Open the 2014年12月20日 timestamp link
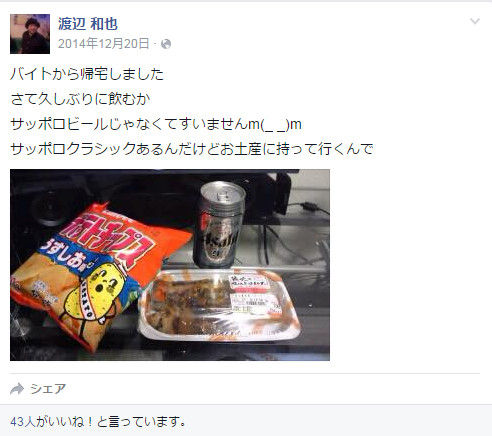The width and height of the screenshot is (492, 436). point(103,44)
